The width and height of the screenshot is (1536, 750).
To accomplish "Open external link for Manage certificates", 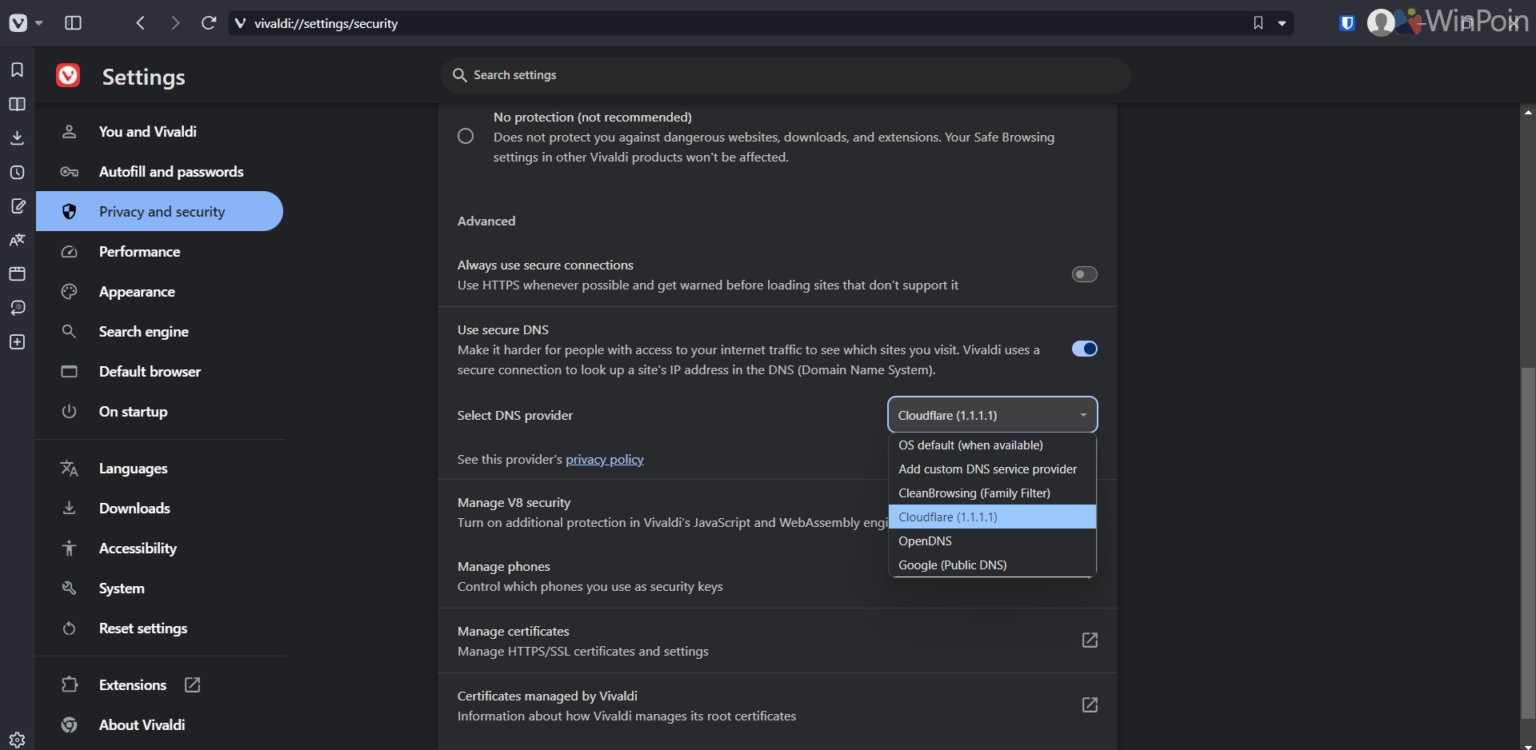I will [x=1090, y=640].
